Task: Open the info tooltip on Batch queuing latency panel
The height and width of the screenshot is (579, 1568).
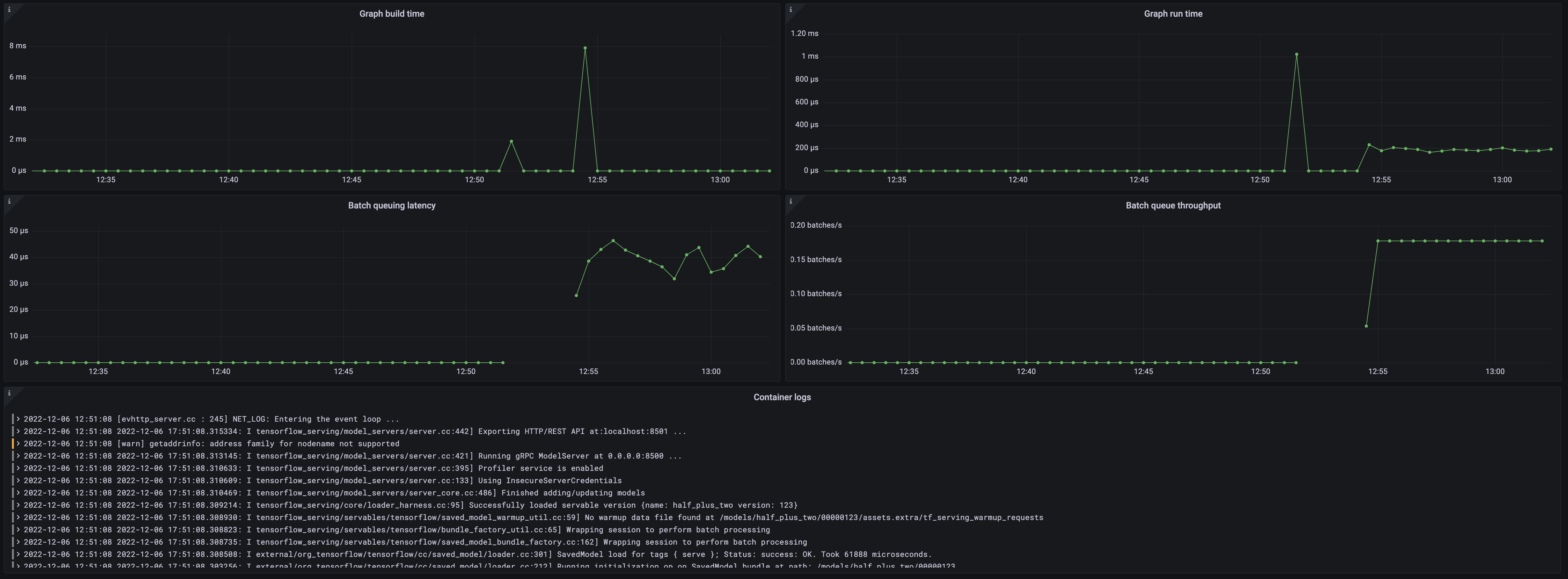Action: click(9, 201)
